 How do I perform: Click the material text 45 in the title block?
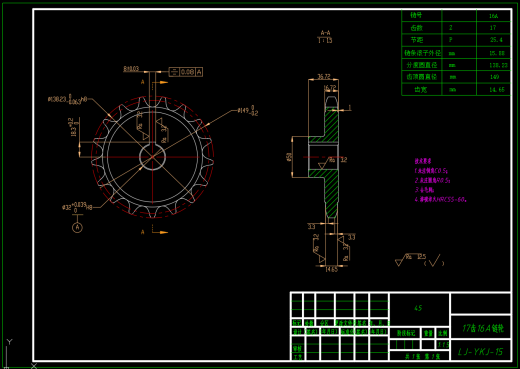[418, 308]
